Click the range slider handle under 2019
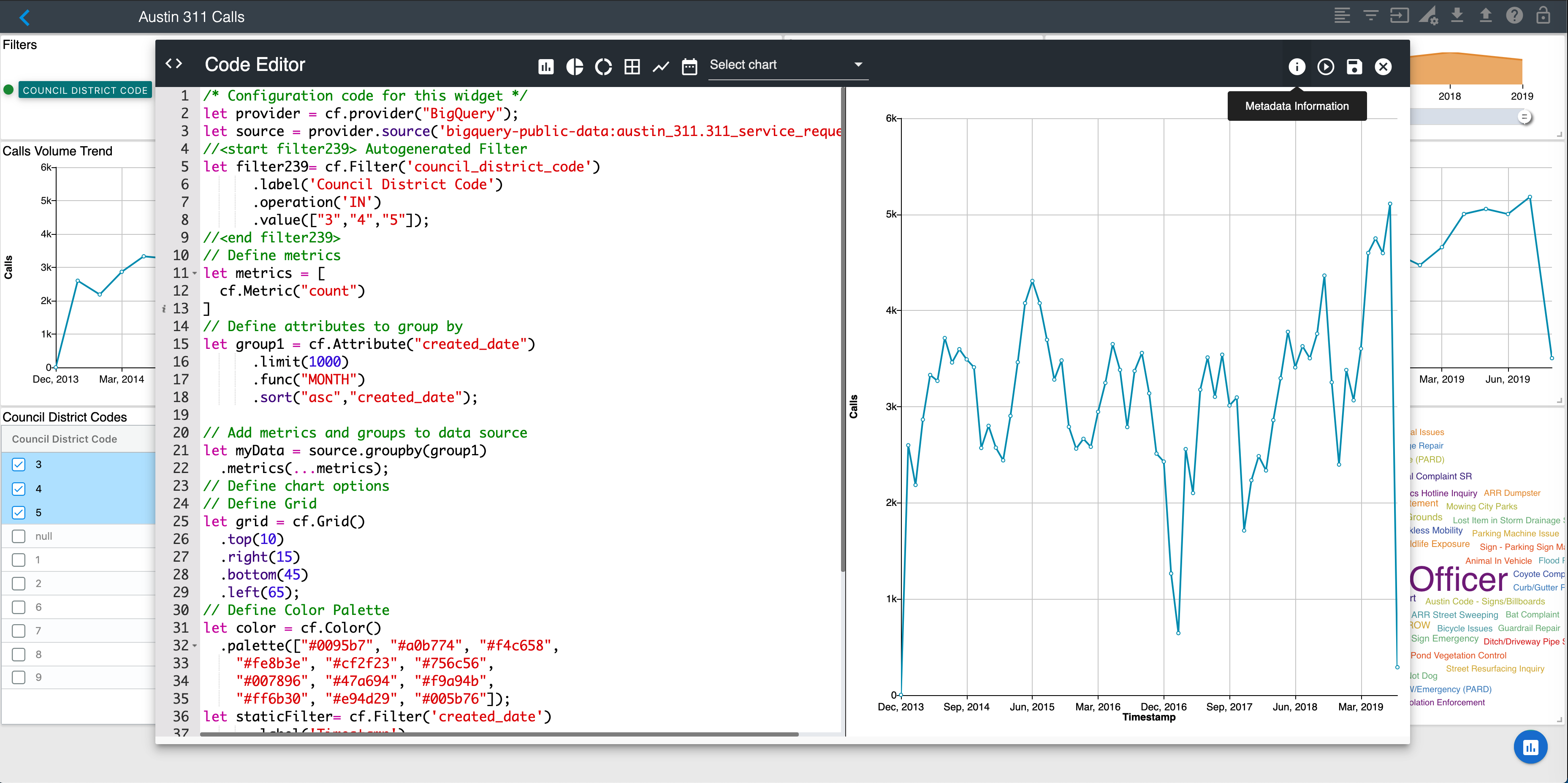Screen dimensions: 1568x783 [1524, 116]
